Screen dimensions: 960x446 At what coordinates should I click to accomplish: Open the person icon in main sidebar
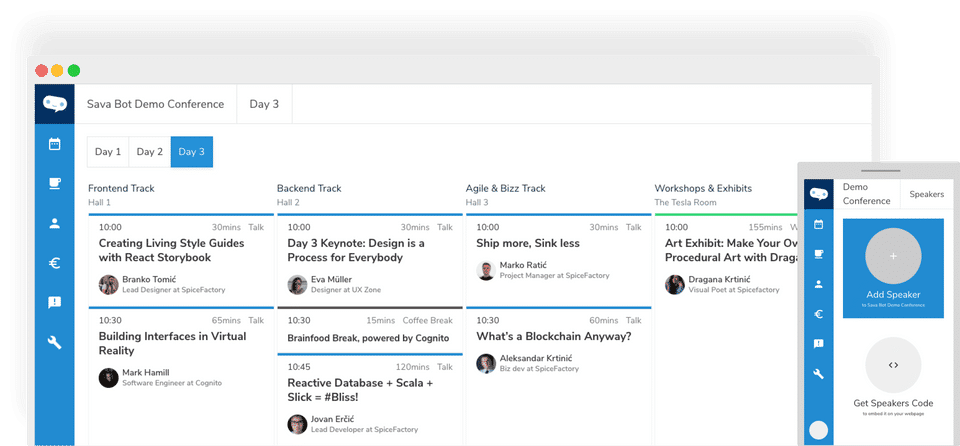tap(55, 223)
